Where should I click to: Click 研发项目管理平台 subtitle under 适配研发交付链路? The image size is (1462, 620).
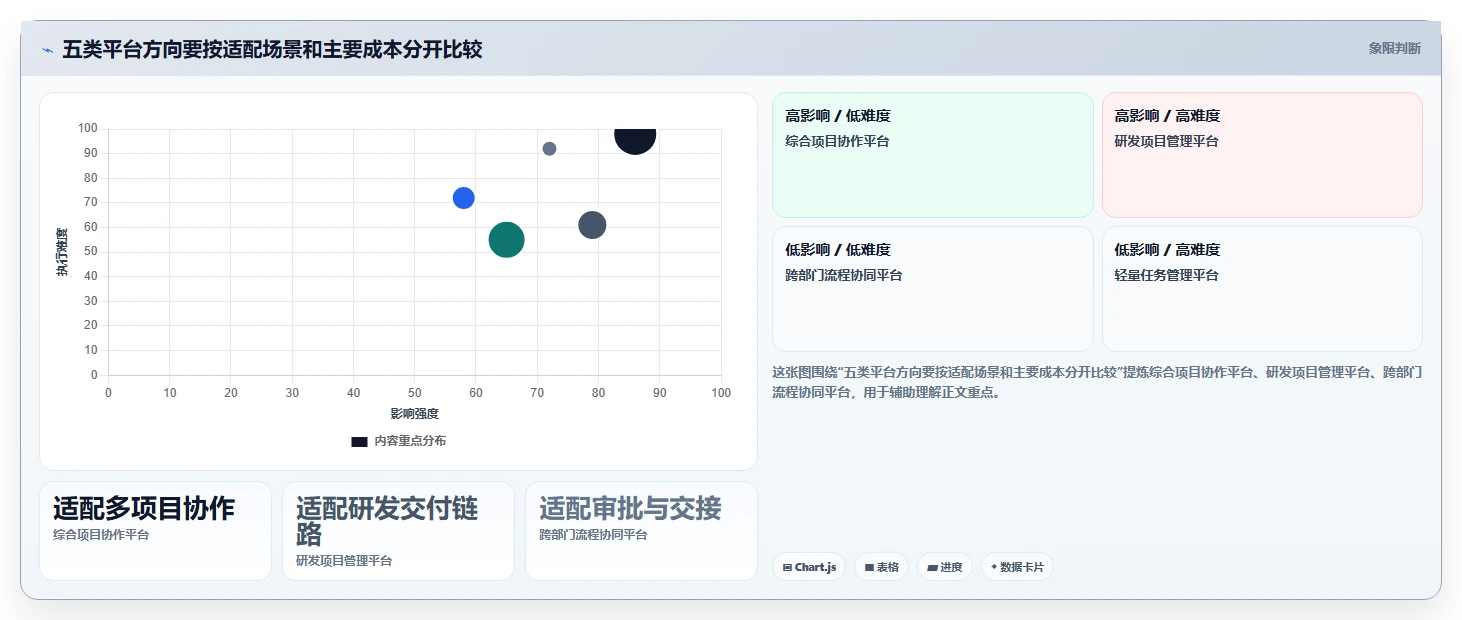point(344,561)
